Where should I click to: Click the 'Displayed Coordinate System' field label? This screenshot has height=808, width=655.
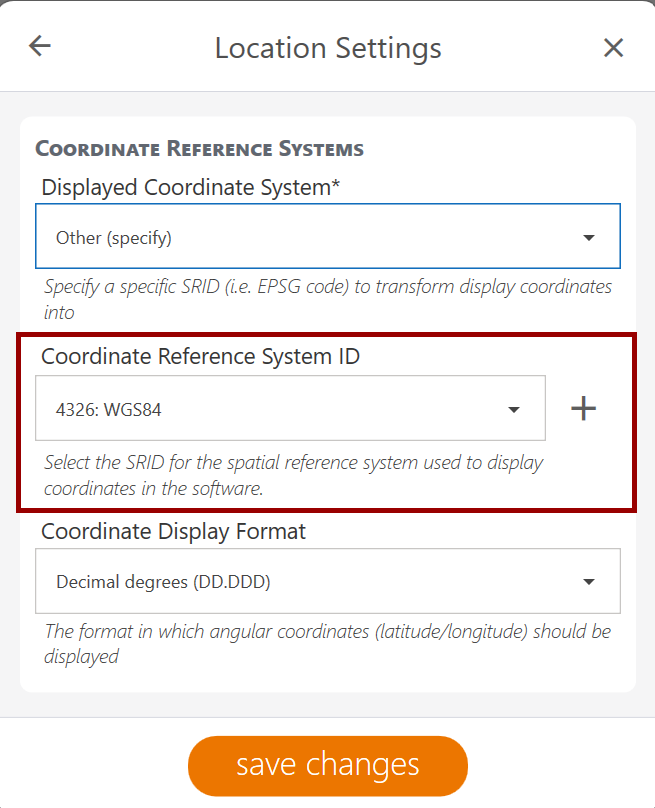pos(185,187)
